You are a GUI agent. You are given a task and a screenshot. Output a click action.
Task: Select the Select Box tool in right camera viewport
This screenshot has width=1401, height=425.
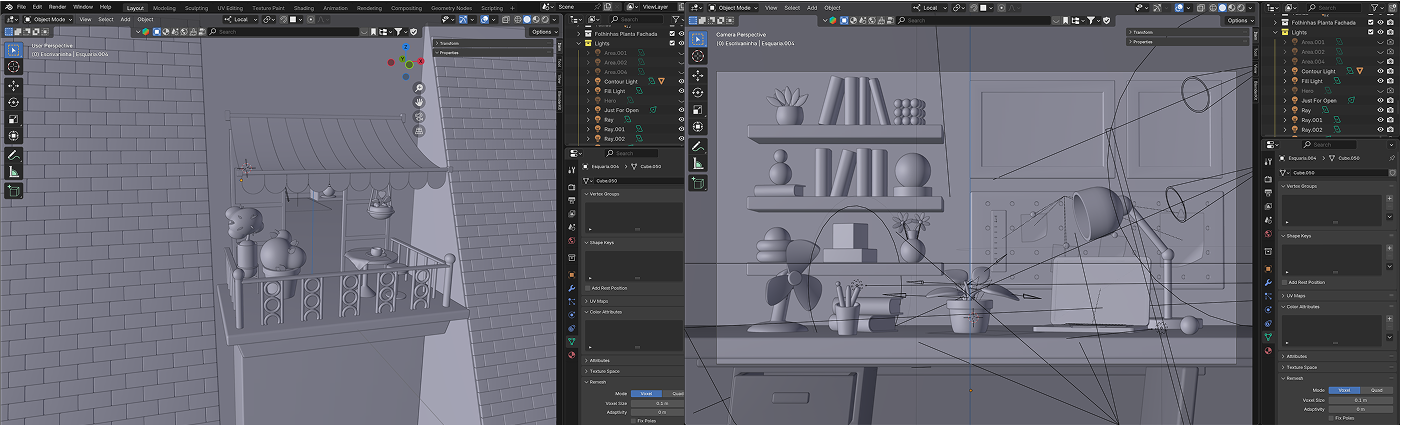tap(698, 39)
